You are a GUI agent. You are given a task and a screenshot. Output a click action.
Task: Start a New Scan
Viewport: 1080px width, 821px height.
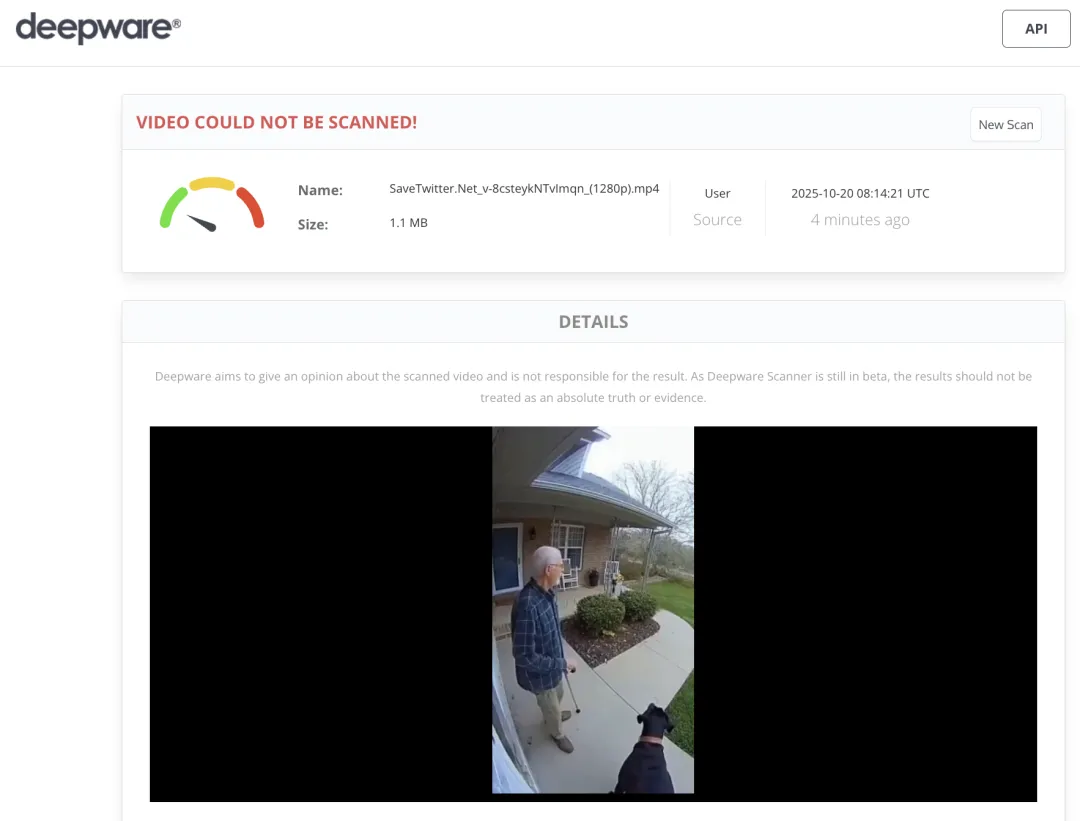[x=1005, y=125]
